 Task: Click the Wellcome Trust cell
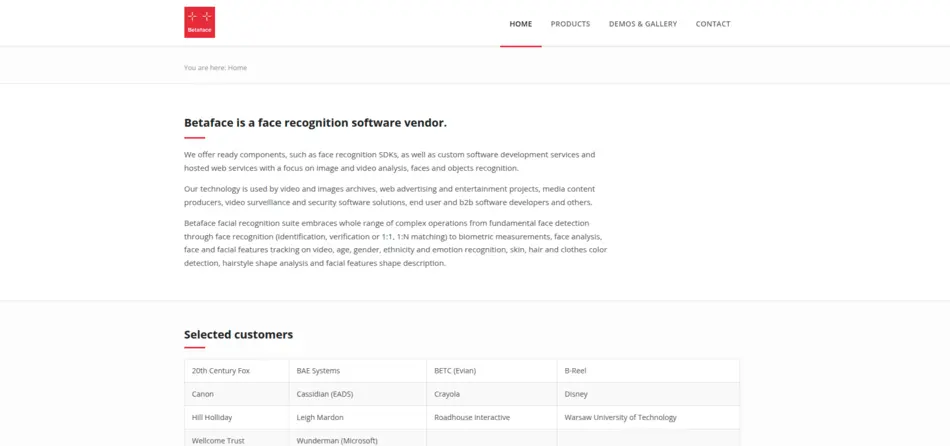[237, 438]
